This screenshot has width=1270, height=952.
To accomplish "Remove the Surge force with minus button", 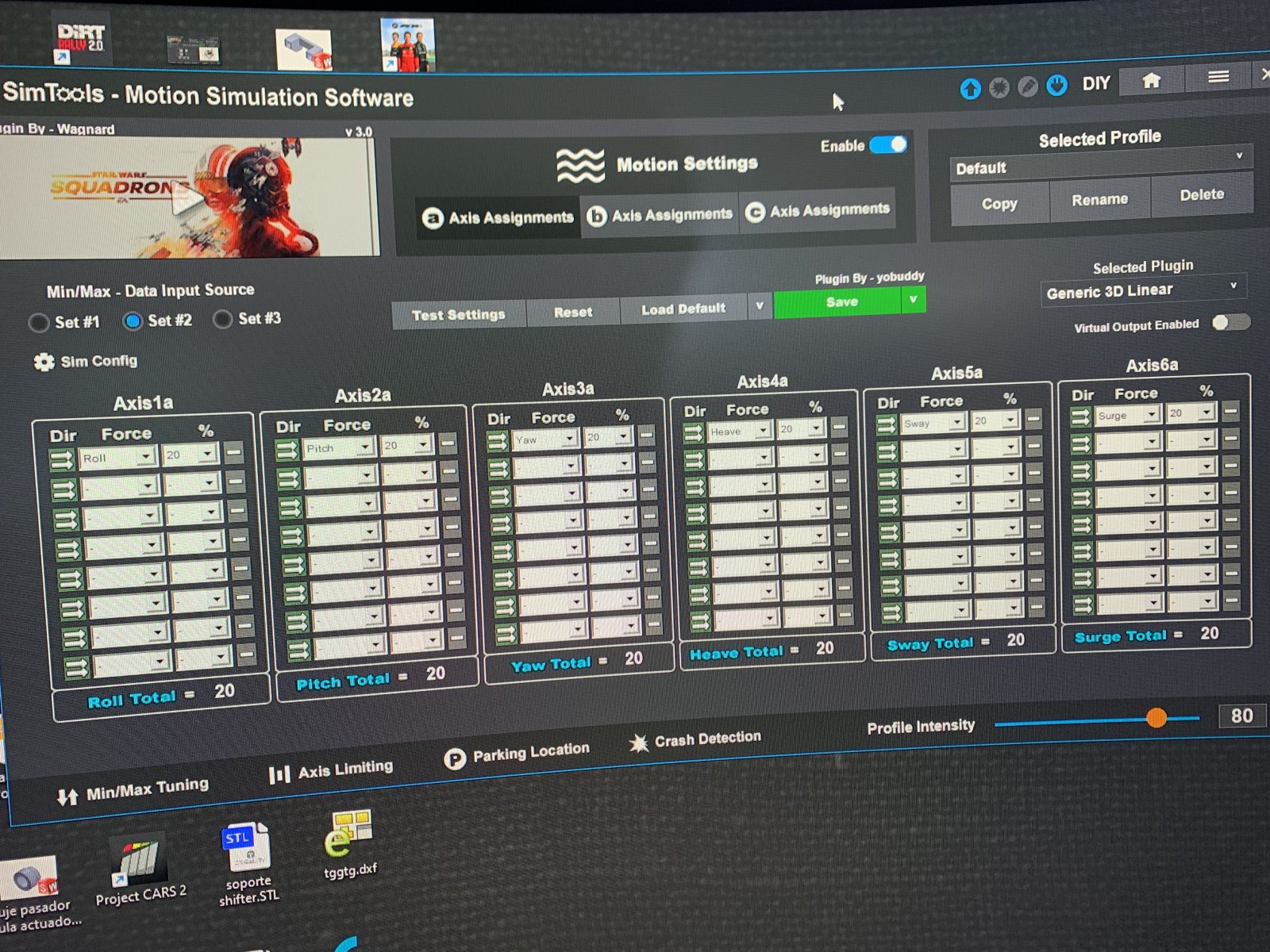I will [1230, 411].
